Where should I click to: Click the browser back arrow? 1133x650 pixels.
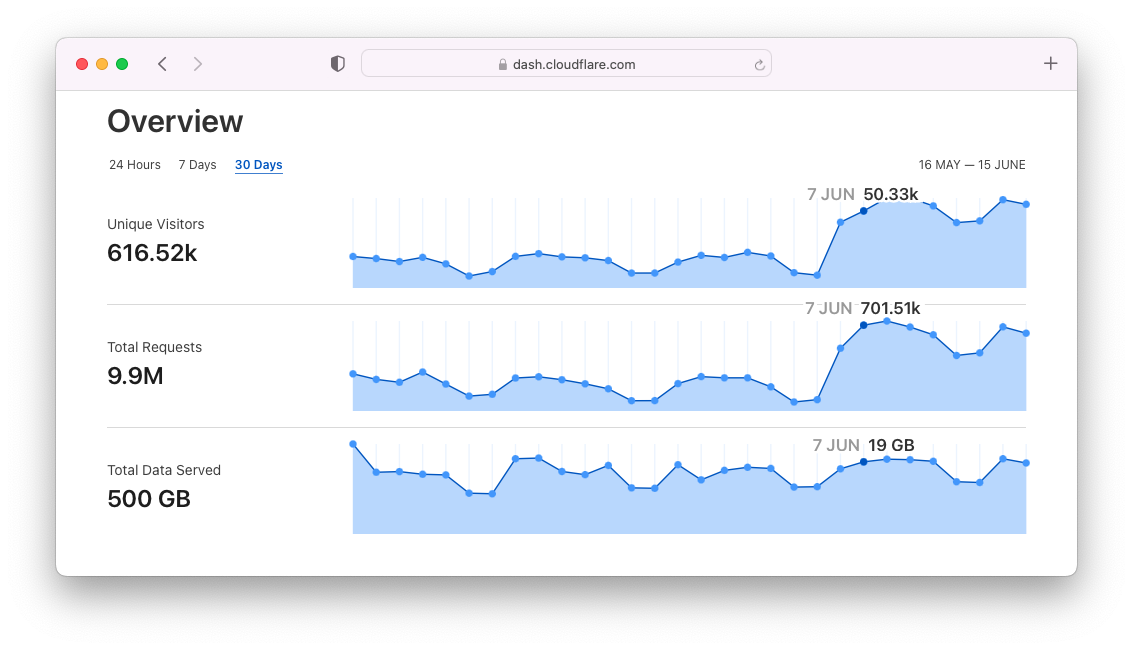[163, 64]
